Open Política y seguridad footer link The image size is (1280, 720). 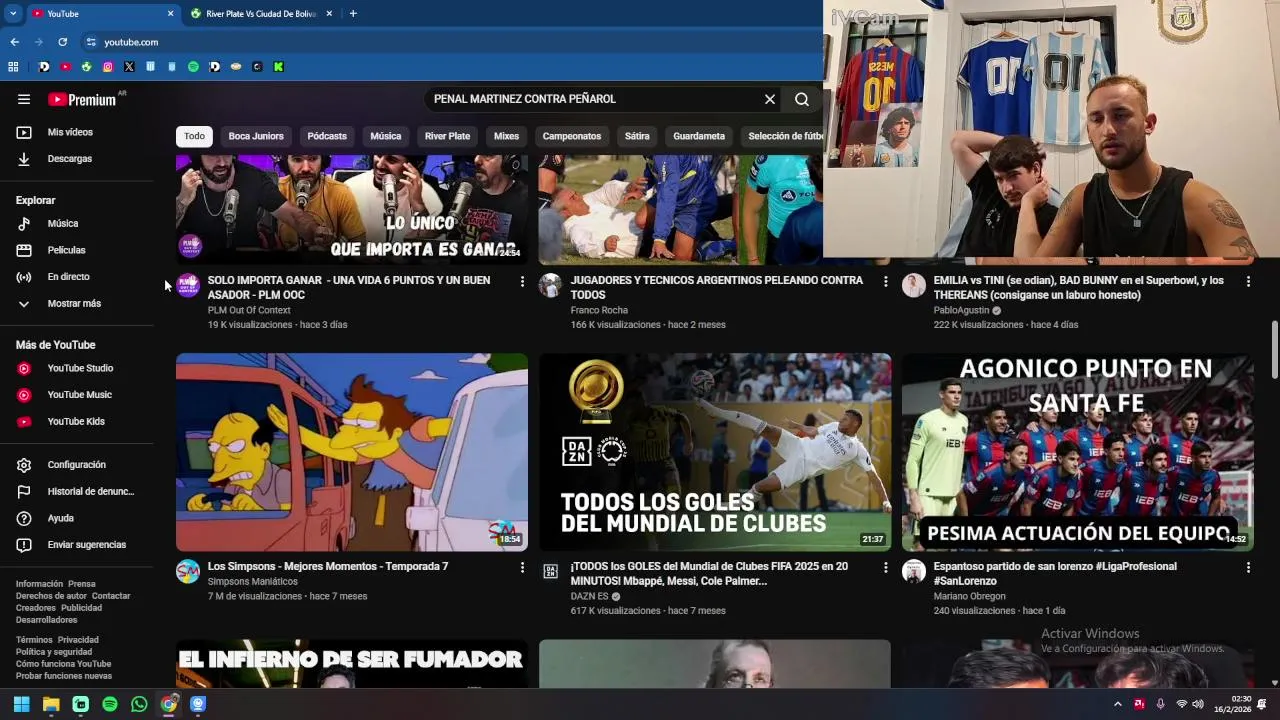54,652
